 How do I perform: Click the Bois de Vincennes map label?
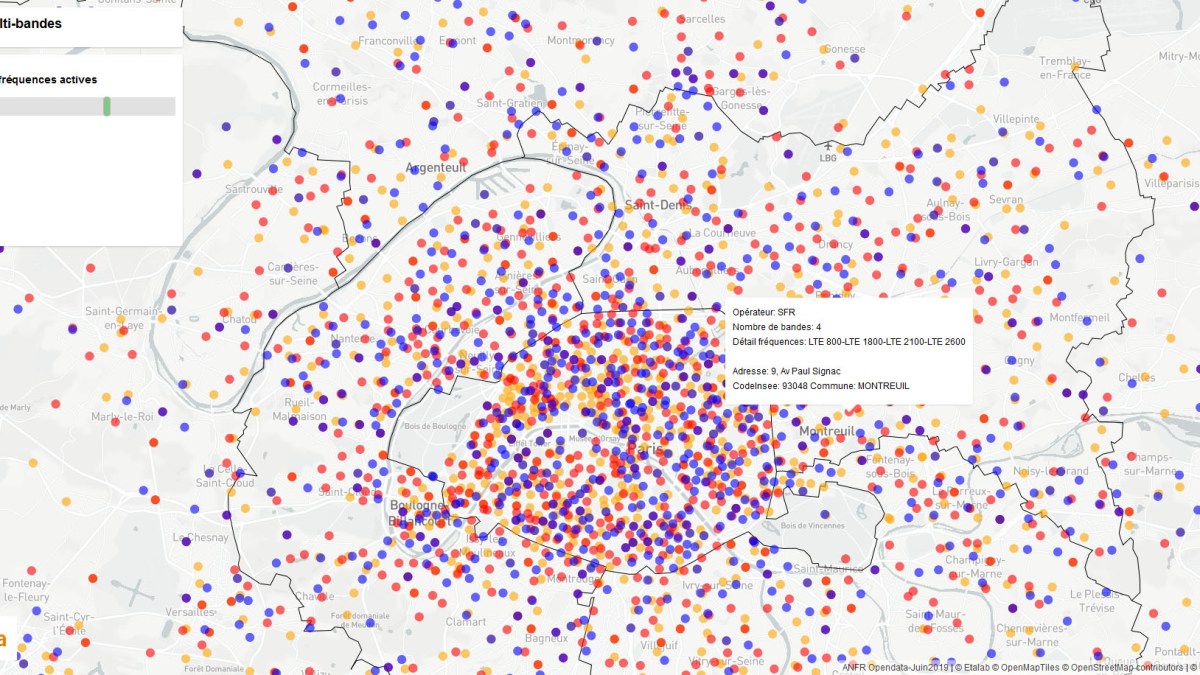pos(812,525)
